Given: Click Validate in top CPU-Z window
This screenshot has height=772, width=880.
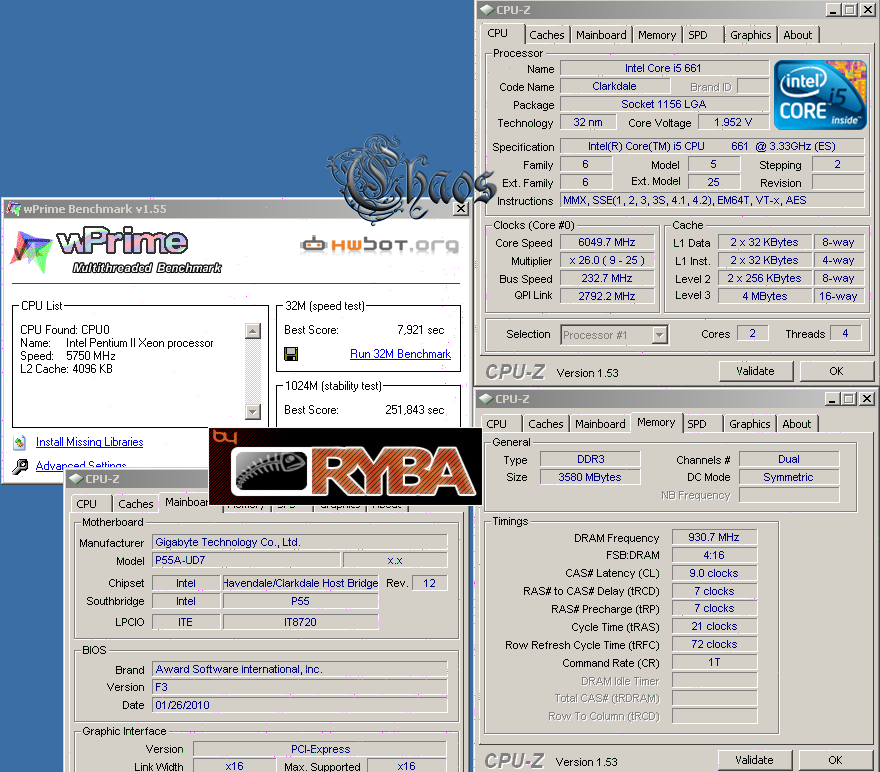Looking at the screenshot, I should (755, 371).
